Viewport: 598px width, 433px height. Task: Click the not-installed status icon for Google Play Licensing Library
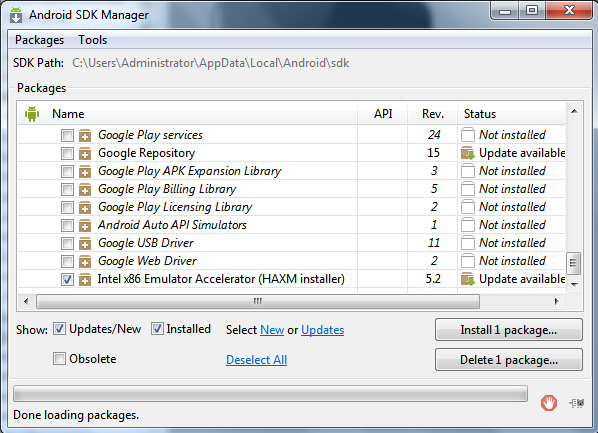click(468, 206)
